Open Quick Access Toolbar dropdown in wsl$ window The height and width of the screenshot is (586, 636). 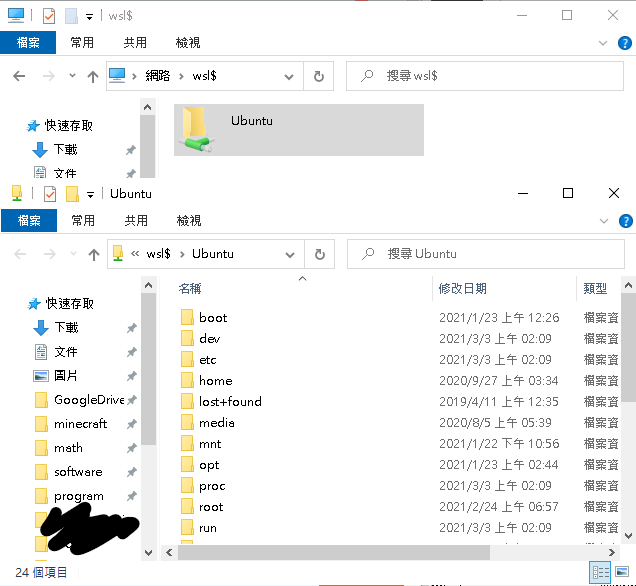click(89, 17)
